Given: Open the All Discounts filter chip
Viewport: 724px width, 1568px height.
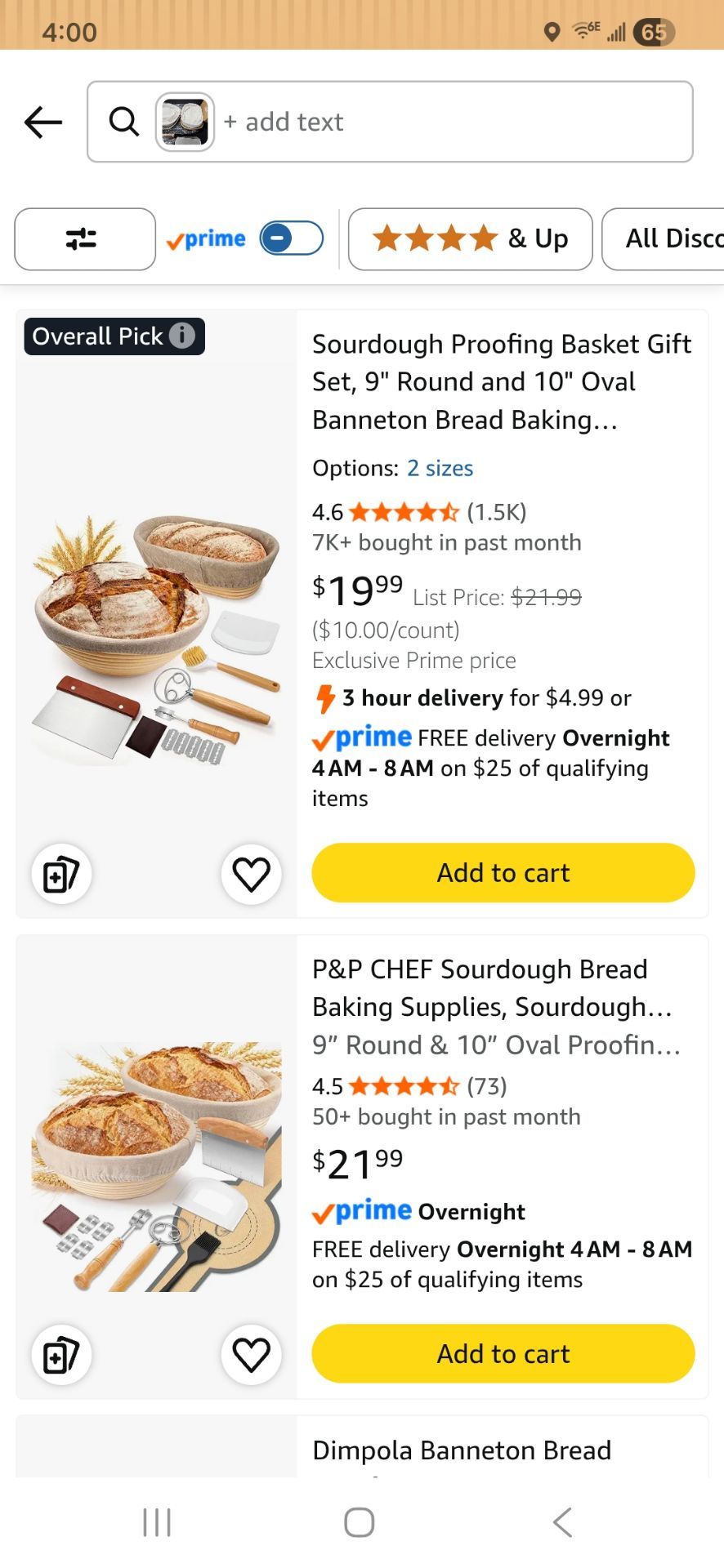Looking at the screenshot, I should click(x=664, y=239).
